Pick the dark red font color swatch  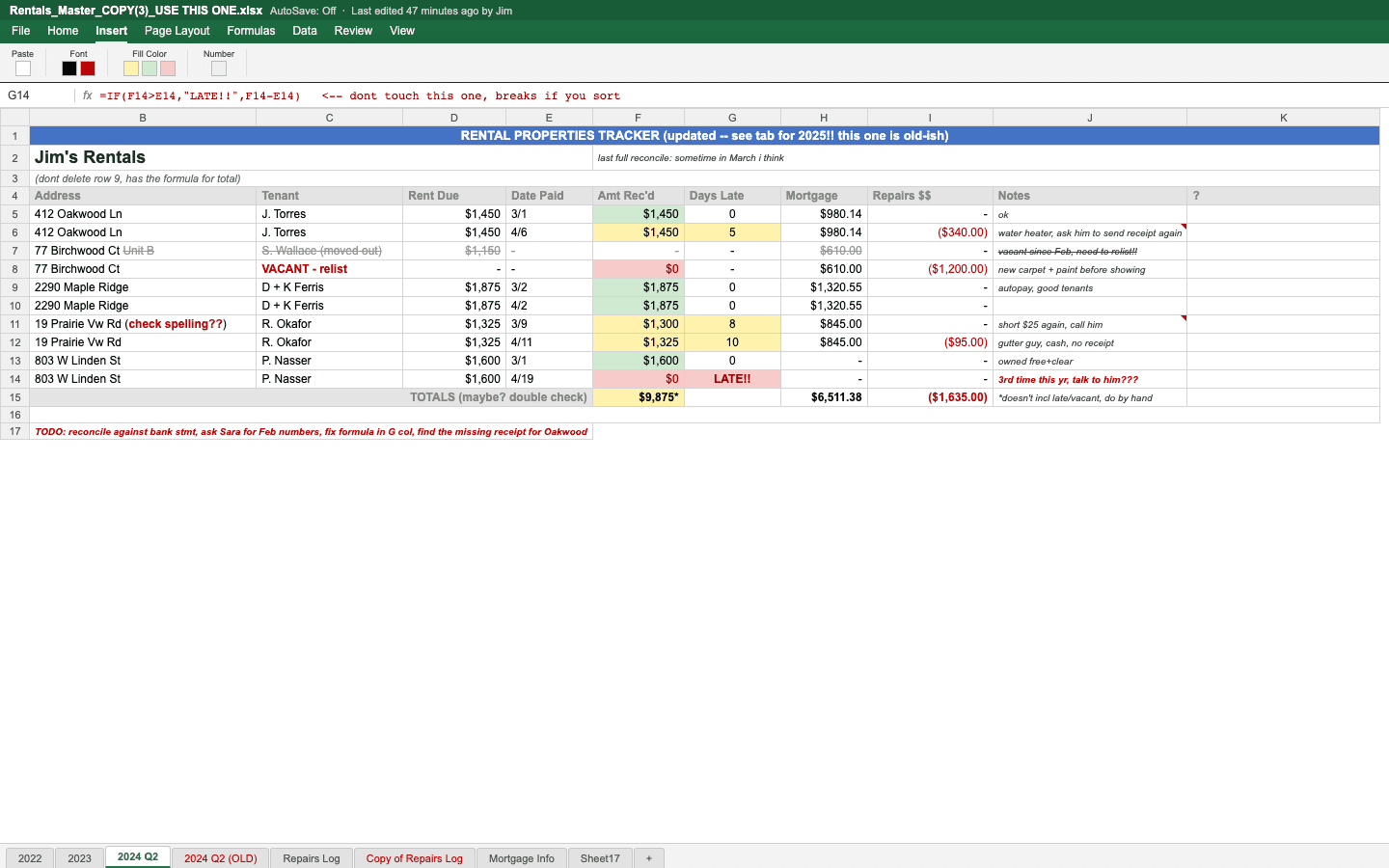[88, 68]
